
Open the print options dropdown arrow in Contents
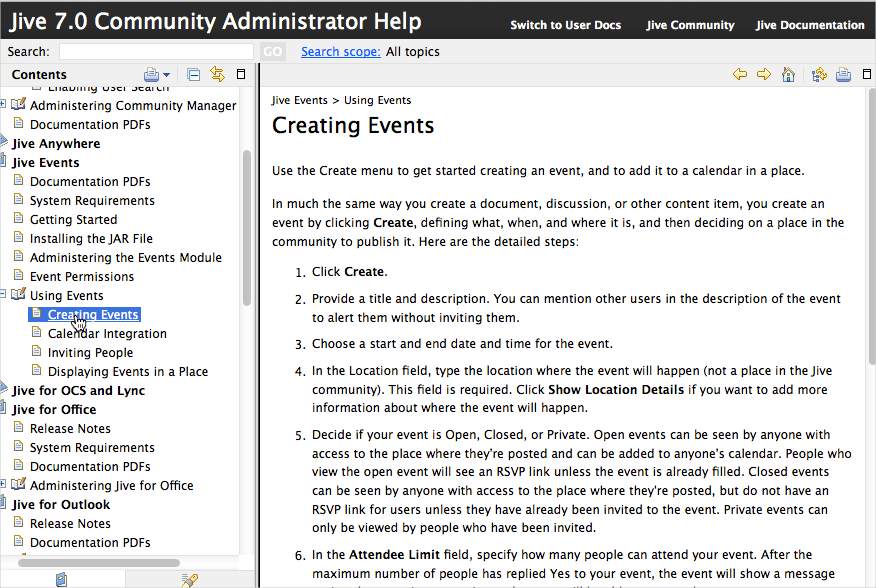click(x=166, y=75)
